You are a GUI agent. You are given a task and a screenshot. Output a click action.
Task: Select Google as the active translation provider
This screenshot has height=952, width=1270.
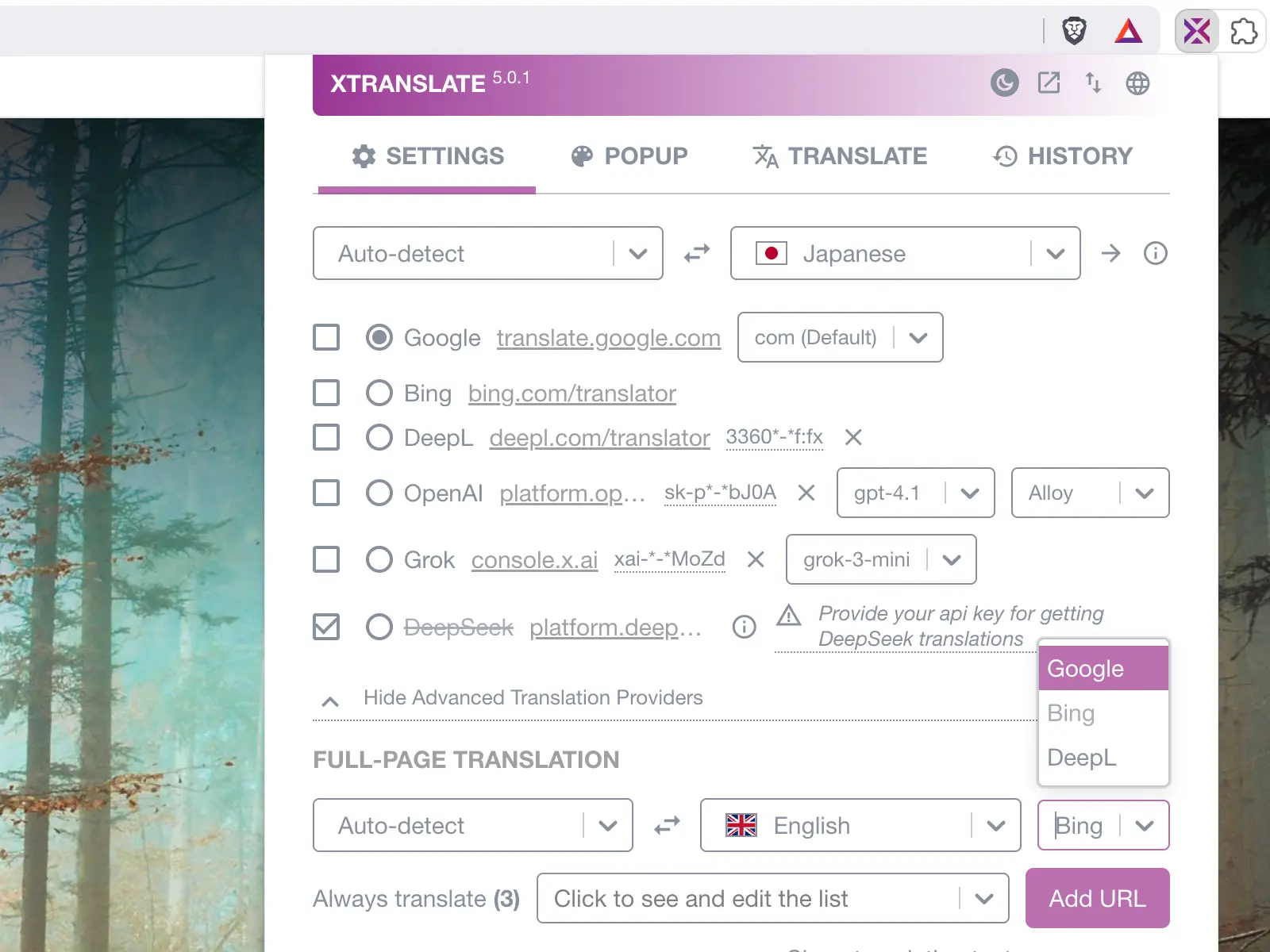click(x=379, y=337)
